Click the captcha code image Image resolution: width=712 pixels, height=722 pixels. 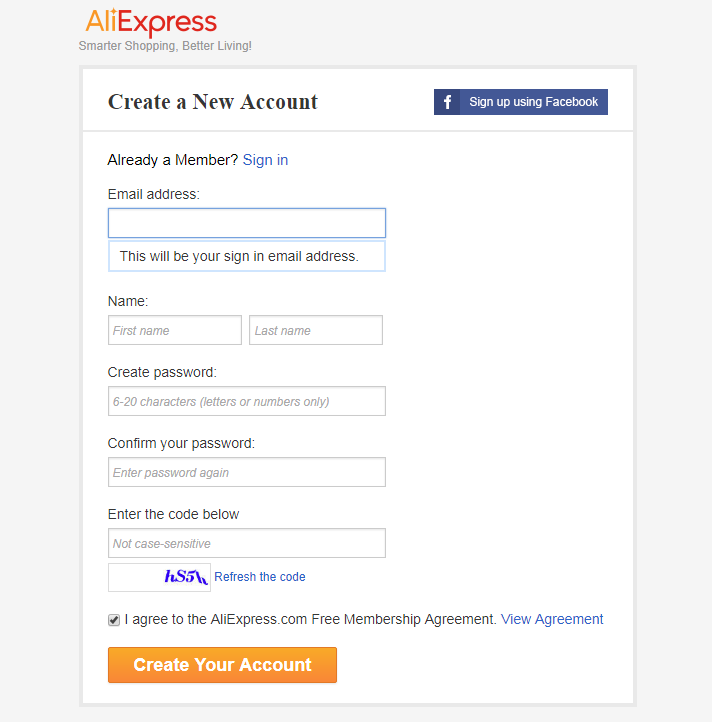tap(160, 577)
